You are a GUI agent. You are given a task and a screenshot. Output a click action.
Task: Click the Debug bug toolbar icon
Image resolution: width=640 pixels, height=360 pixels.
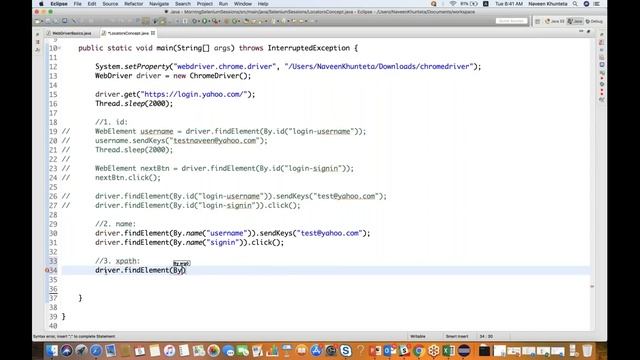pyautogui.click(x=195, y=21)
